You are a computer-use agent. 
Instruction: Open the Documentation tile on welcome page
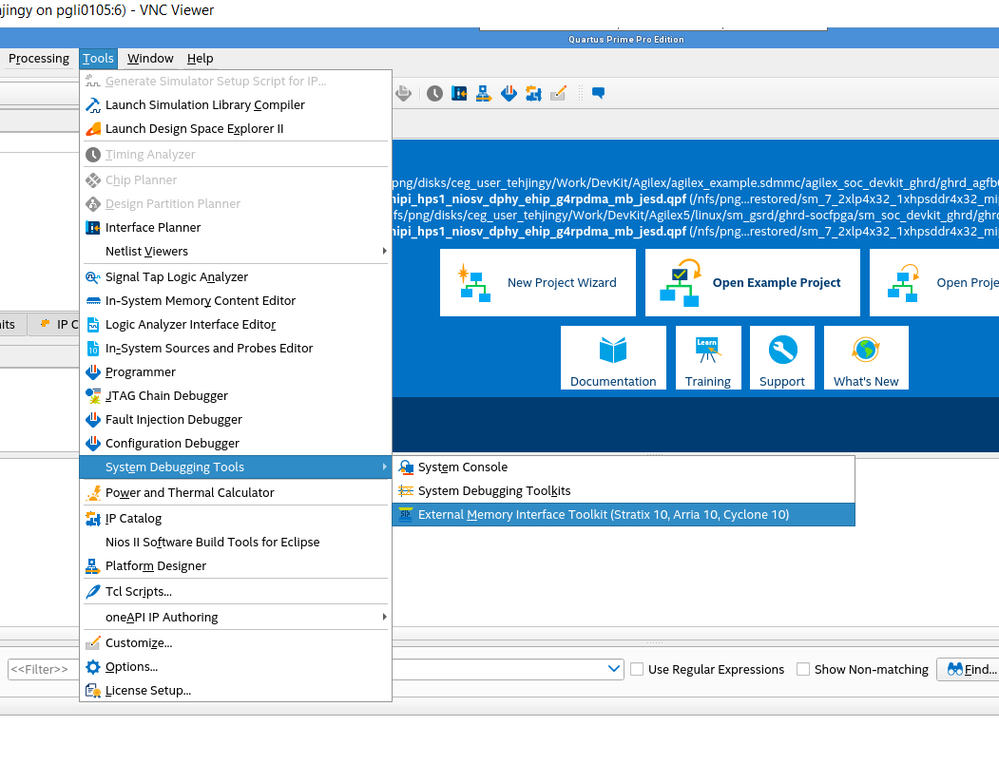tap(613, 358)
